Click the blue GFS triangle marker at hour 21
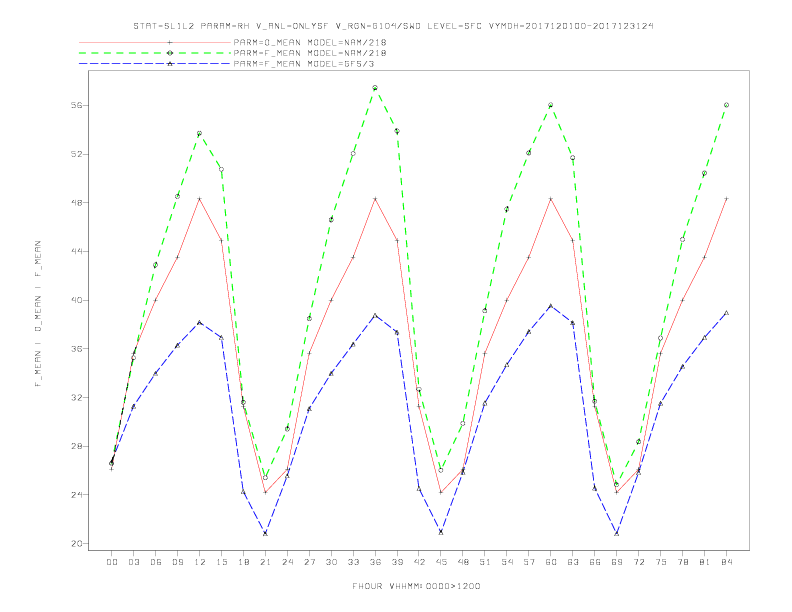792x612 pixels. pos(265,533)
